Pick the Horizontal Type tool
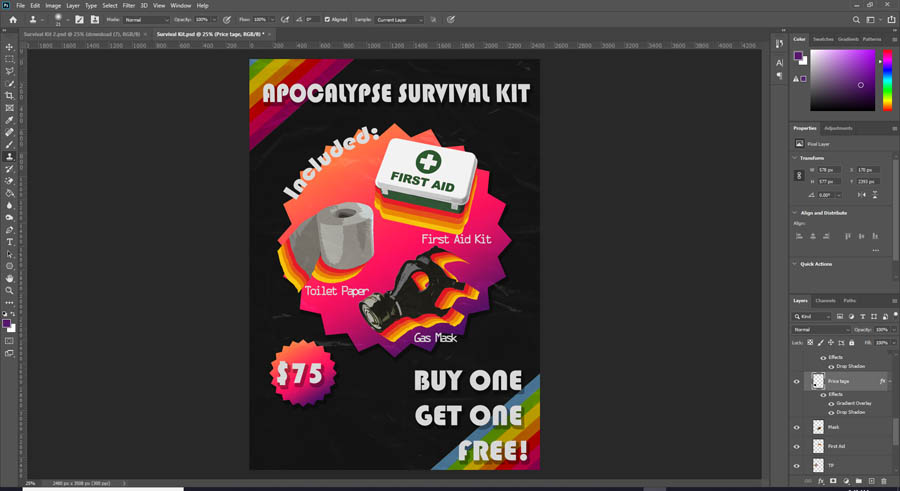Screen dimensions: 900x491 (10, 242)
